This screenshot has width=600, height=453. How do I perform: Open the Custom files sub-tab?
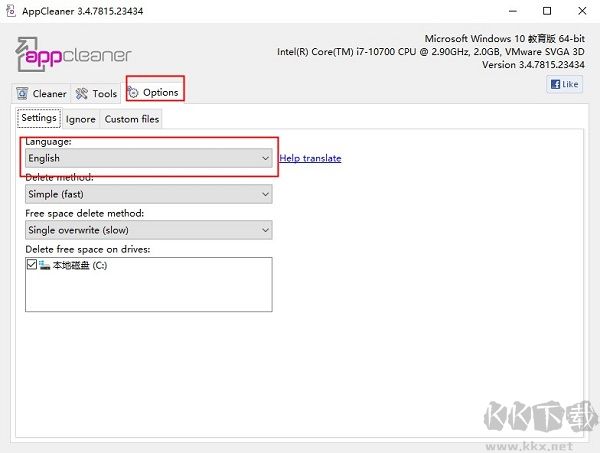(131, 119)
